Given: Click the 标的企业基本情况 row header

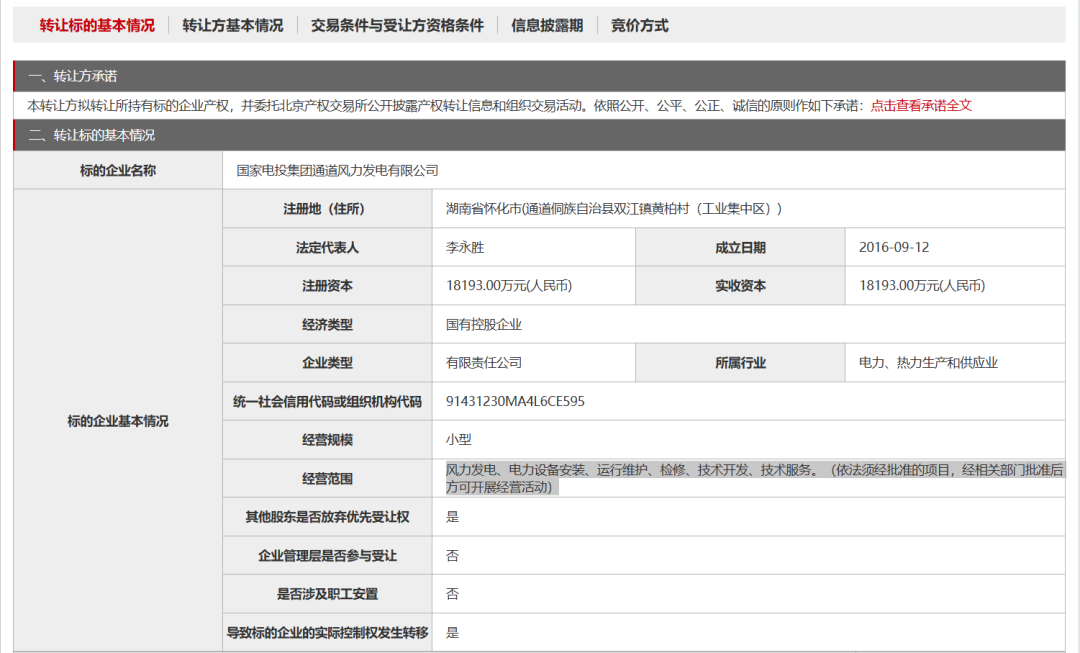Looking at the screenshot, I should 118,421.
